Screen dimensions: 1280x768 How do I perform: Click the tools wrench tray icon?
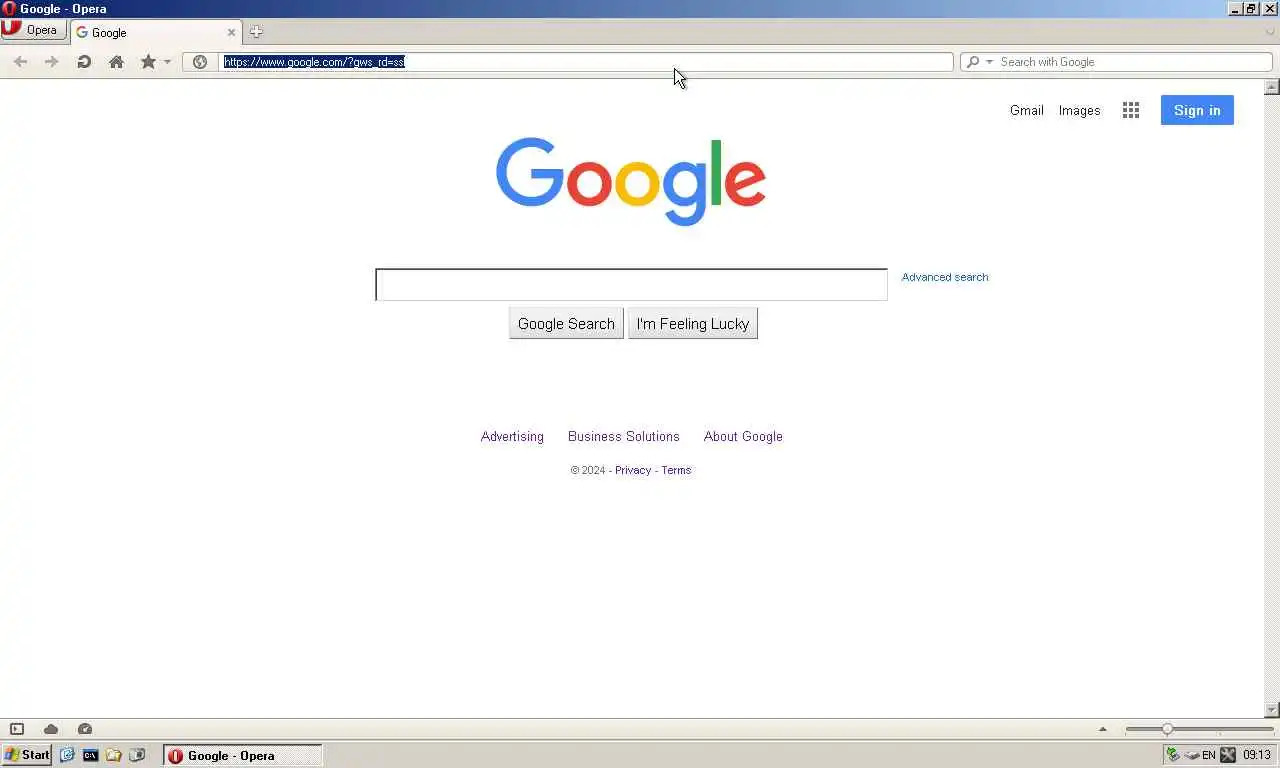pyautogui.click(x=1228, y=755)
